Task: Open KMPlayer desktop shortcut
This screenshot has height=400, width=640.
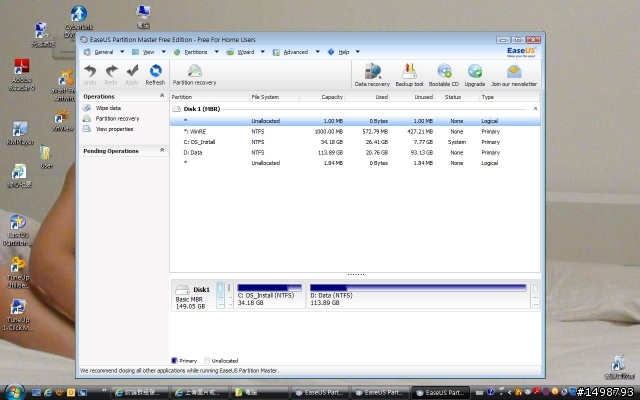Action: pos(20,133)
